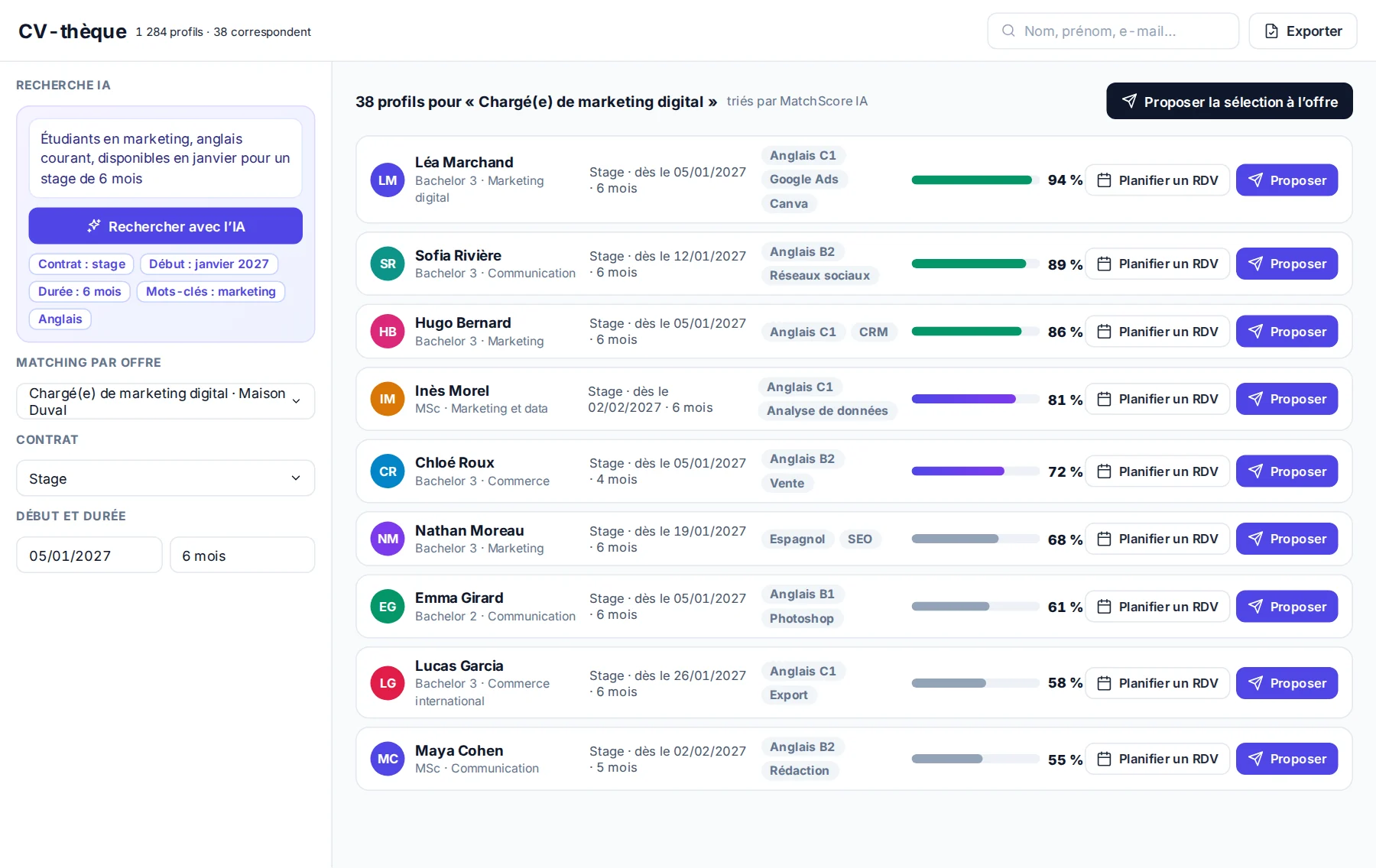Click calendar icon in Sofia Rivière's row
Screen dimensions: 1376x868
point(1104,264)
